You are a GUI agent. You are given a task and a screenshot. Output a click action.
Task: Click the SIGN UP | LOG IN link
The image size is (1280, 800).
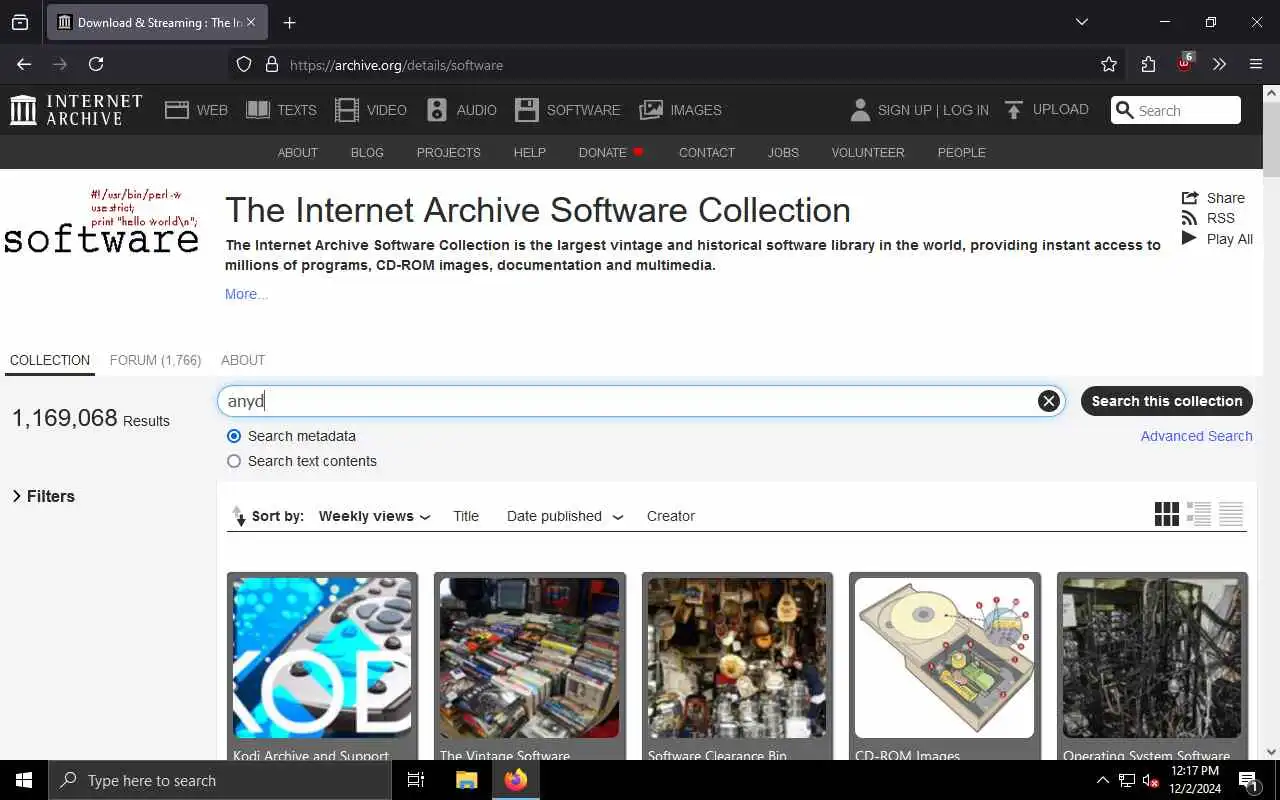click(933, 110)
